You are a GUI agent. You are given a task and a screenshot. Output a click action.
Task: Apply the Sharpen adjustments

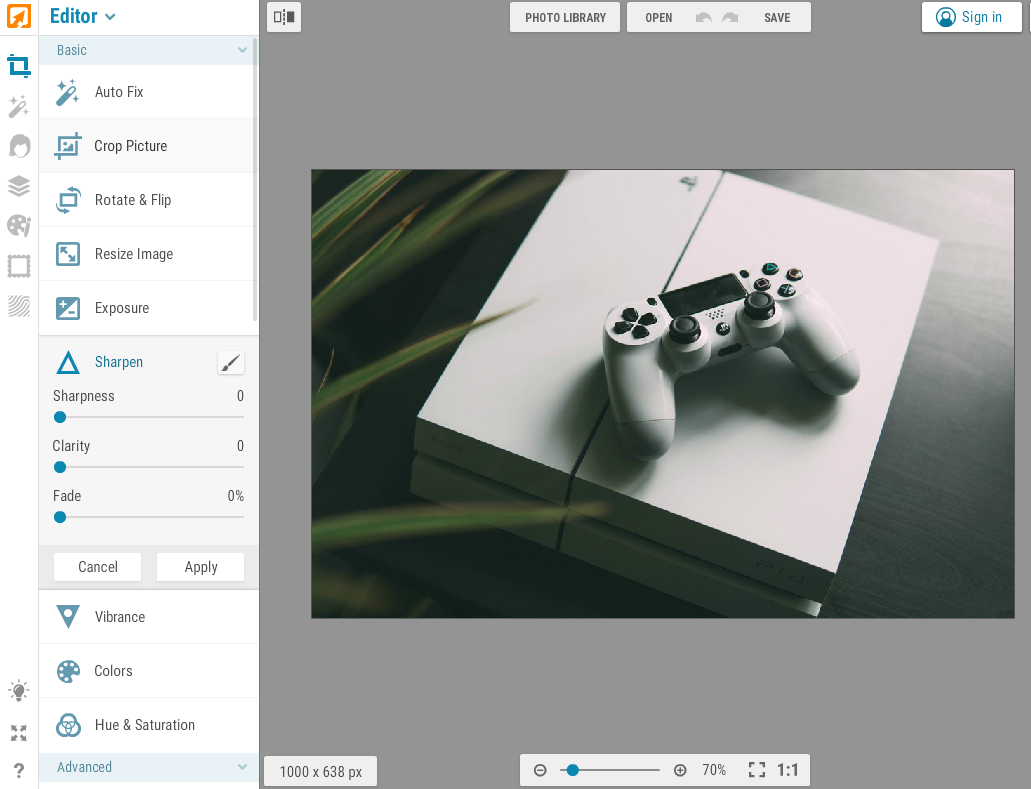(x=201, y=567)
